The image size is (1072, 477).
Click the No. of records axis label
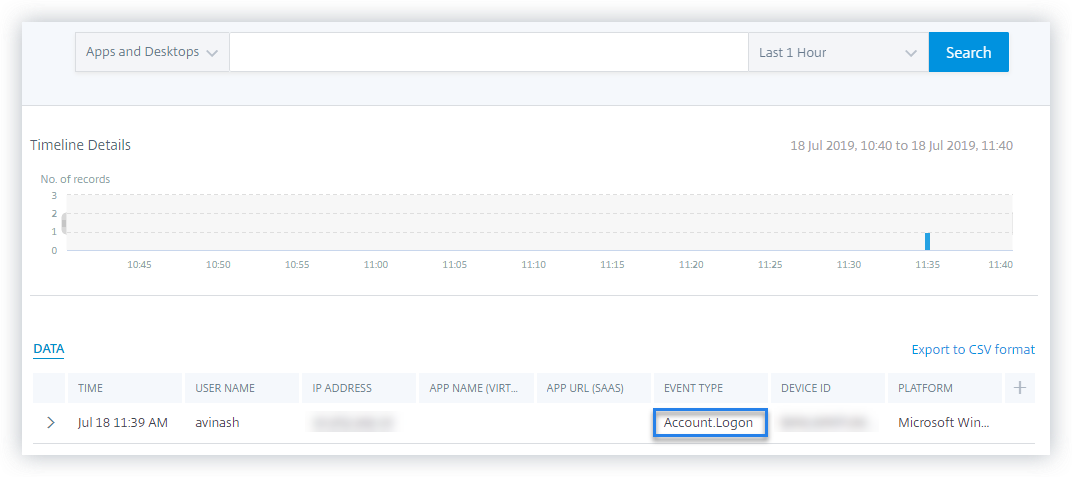pos(75,179)
